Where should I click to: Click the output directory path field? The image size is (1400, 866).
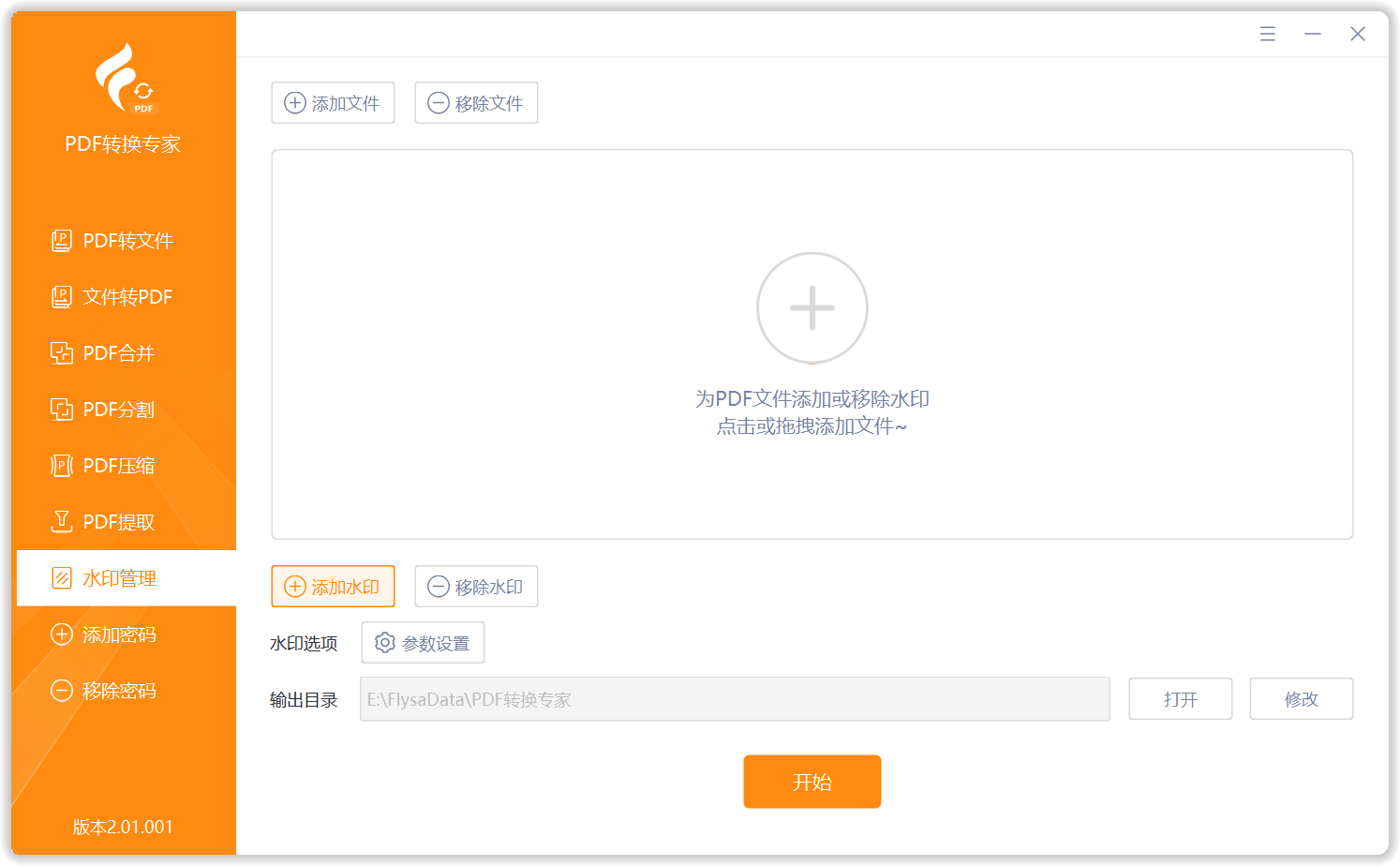(x=735, y=699)
